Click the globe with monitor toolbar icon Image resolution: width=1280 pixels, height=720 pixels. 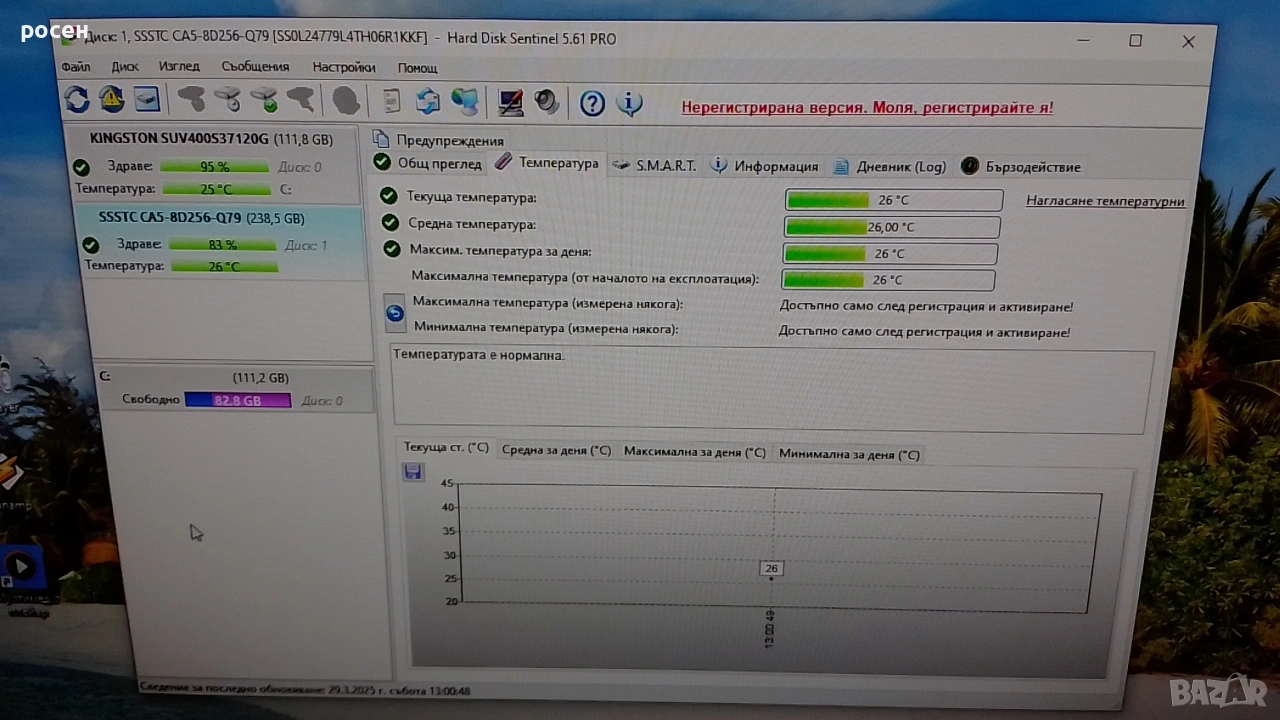pos(464,101)
